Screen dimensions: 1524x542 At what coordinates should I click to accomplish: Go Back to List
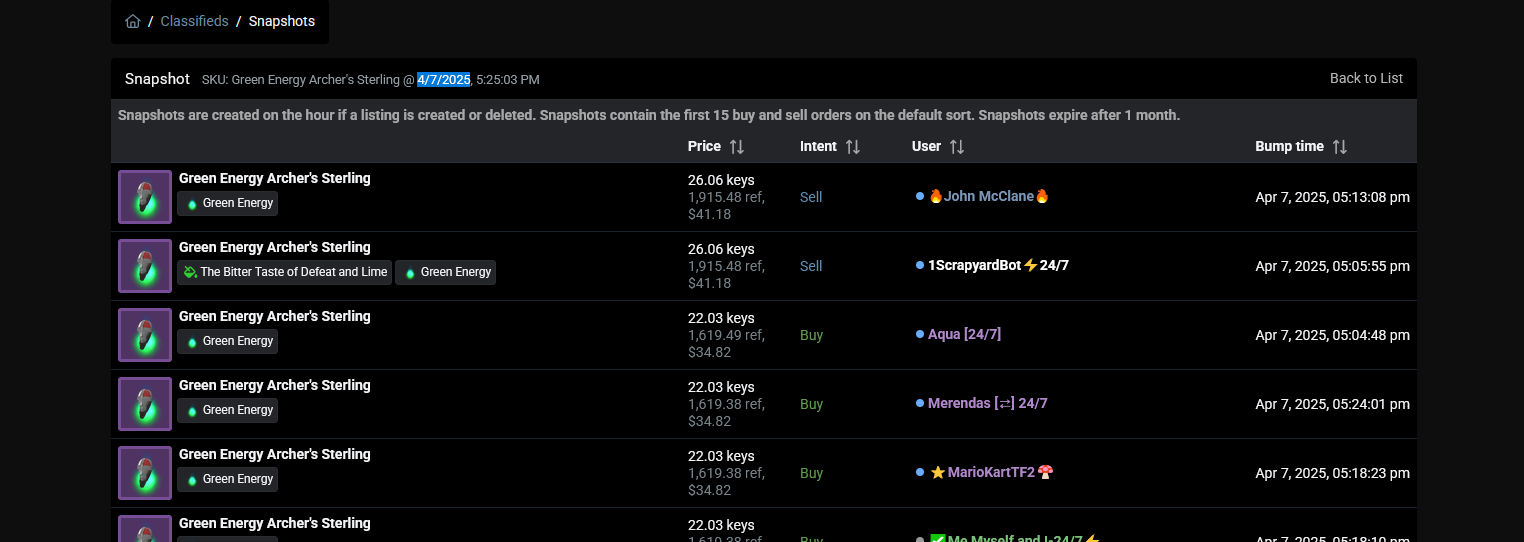(x=1366, y=78)
